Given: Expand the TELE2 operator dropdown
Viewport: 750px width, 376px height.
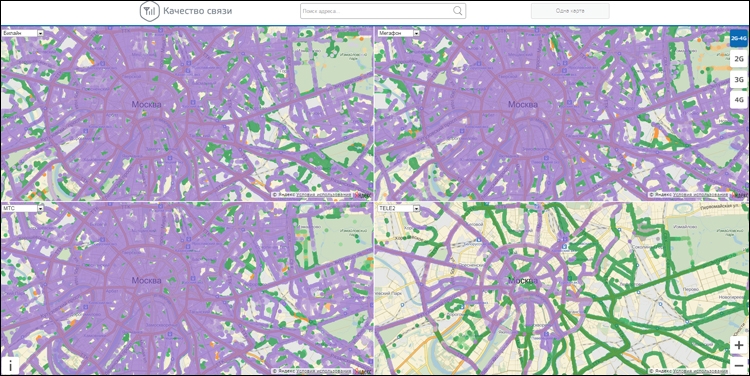Looking at the screenshot, I should [398, 209].
